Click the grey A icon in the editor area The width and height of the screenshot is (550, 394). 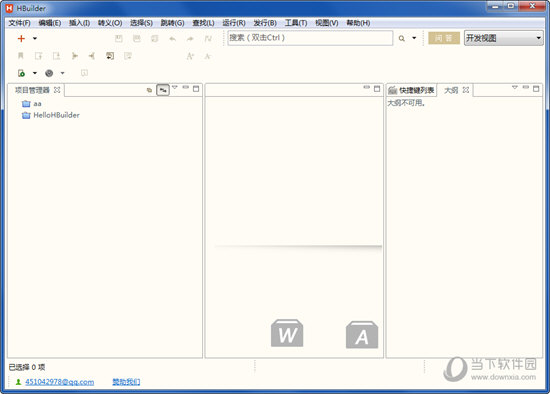pyautogui.click(x=362, y=334)
